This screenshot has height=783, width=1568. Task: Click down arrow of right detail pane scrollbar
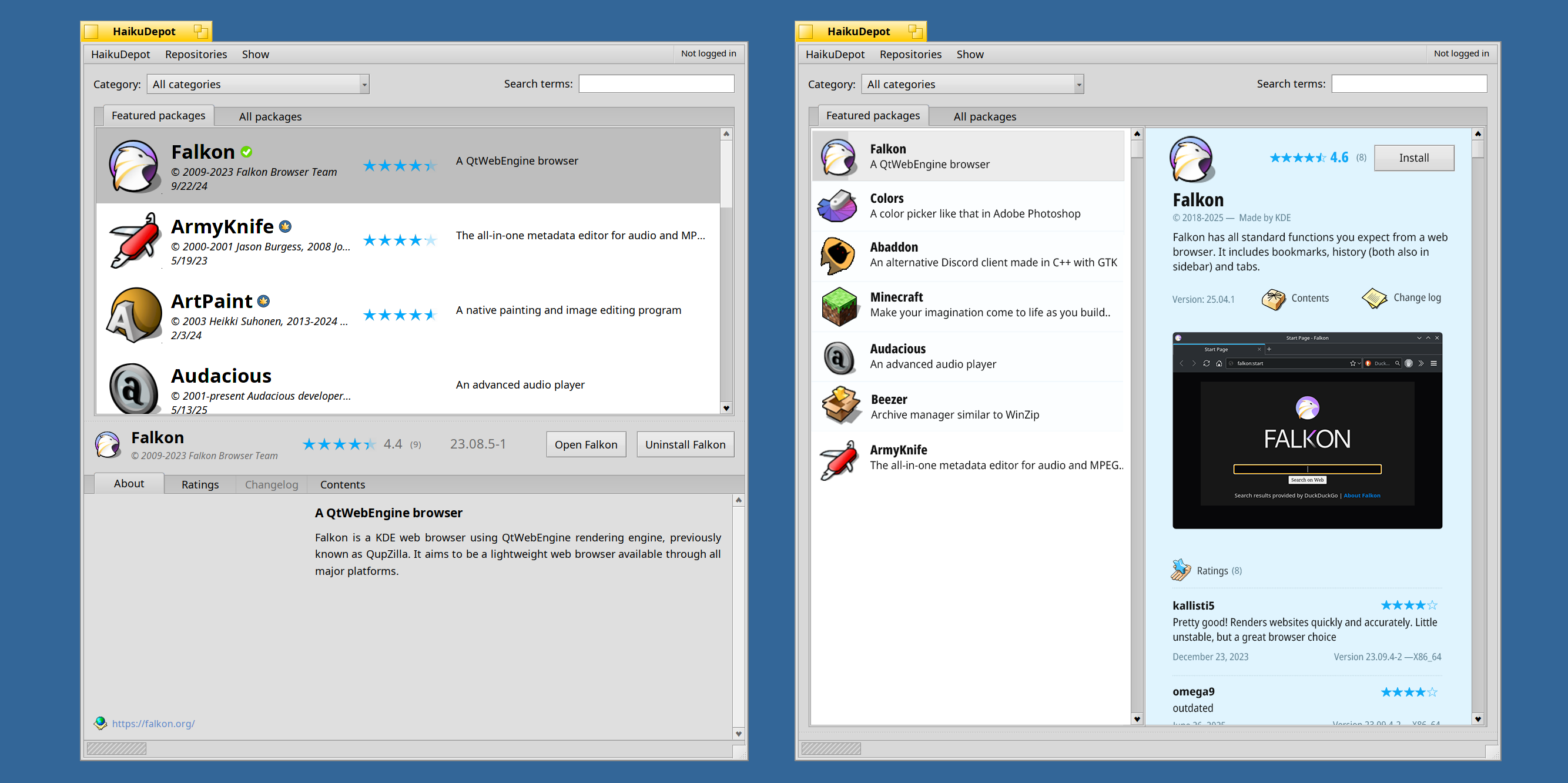[x=1477, y=718]
